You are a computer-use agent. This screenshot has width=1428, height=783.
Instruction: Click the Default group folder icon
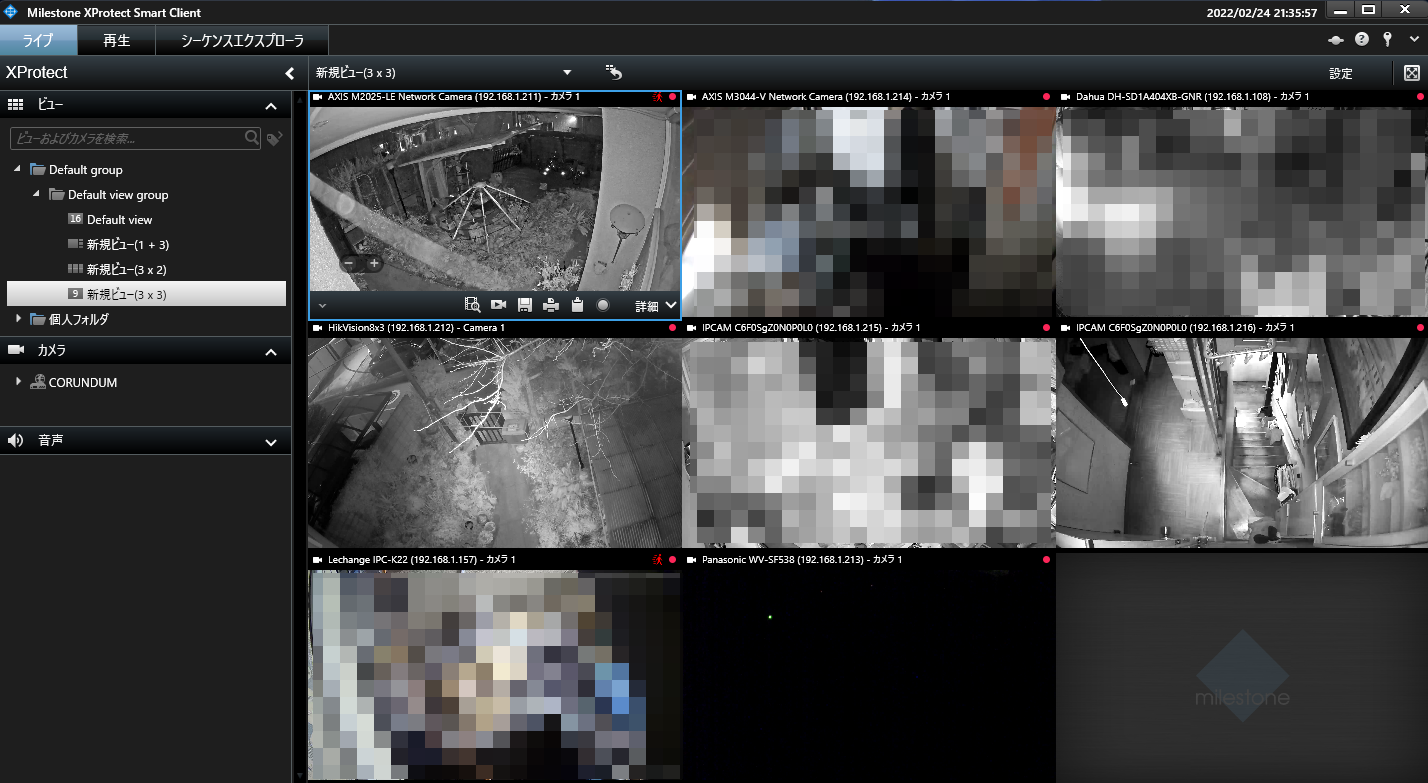(38, 169)
